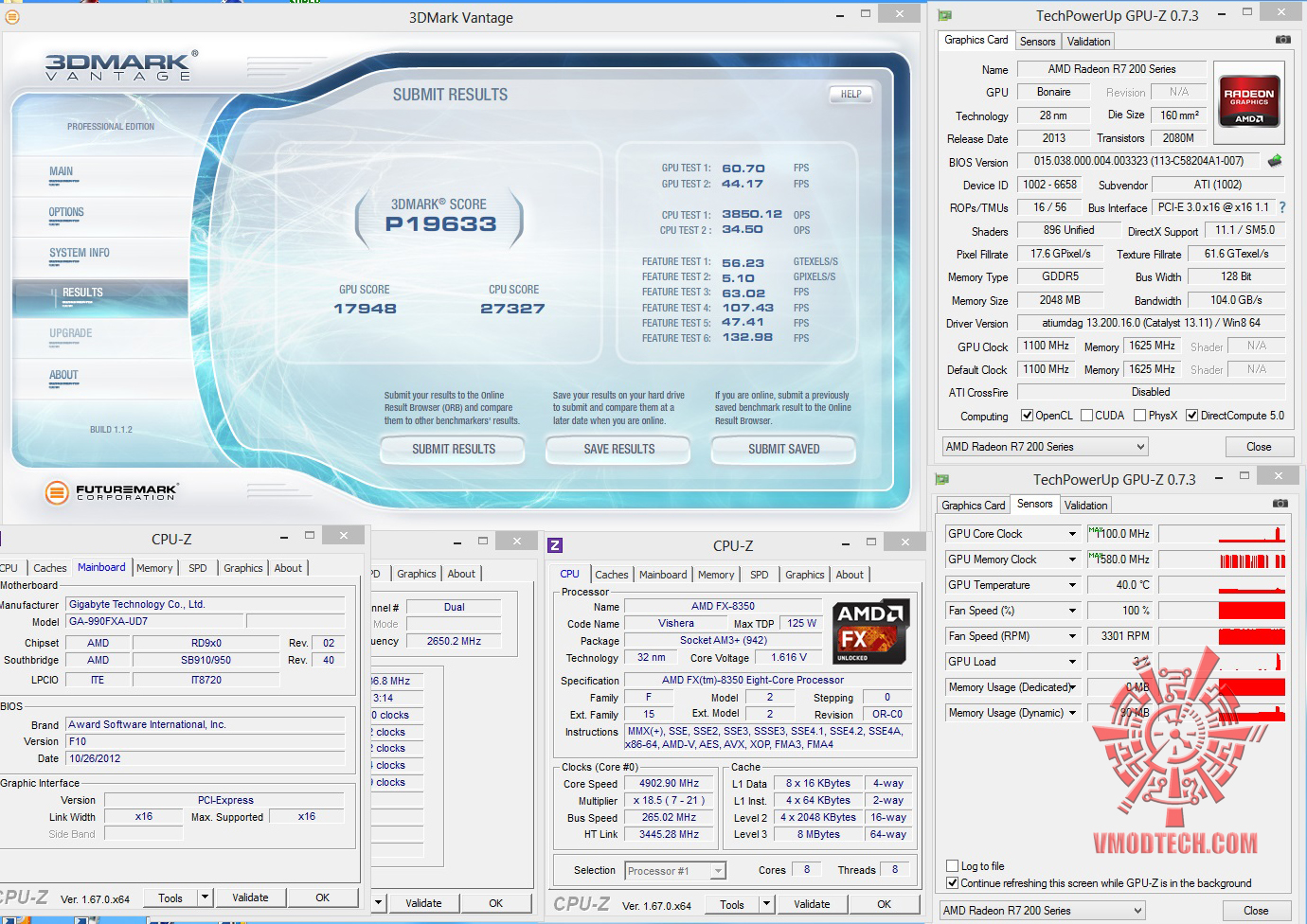
Task: Click the screenshot camera icon in GPU-Z Graphics Card window
Action: pyautogui.click(x=1282, y=40)
